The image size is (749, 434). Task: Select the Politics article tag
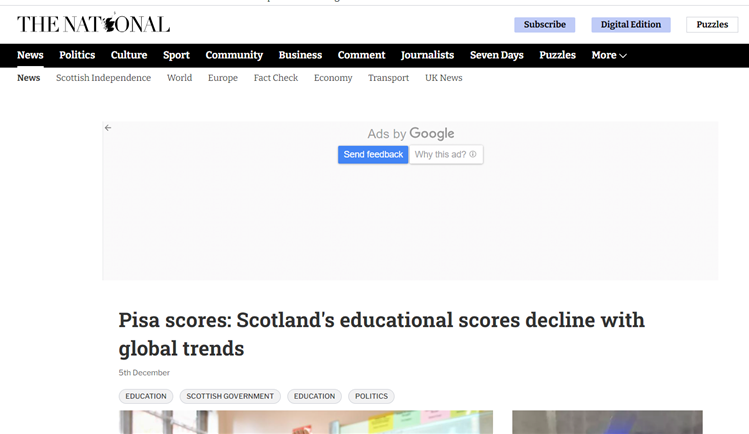point(371,396)
